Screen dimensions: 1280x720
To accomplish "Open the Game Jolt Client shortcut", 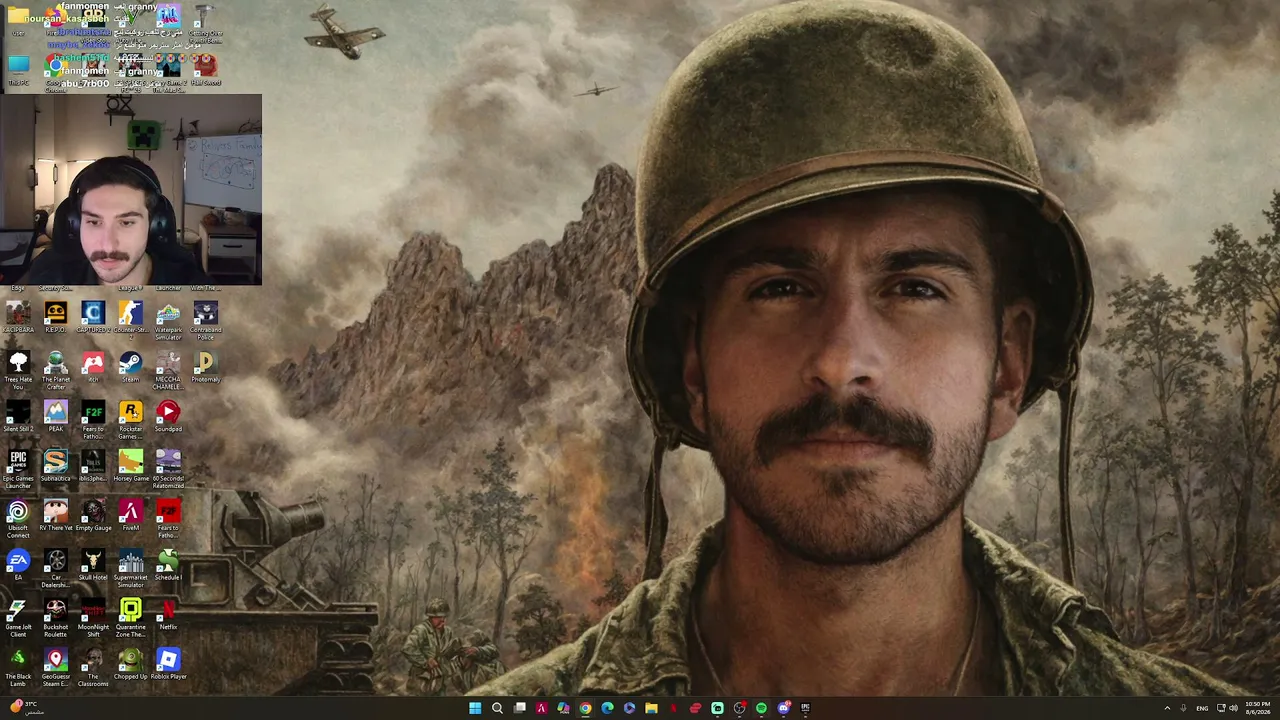I will click(x=18, y=618).
